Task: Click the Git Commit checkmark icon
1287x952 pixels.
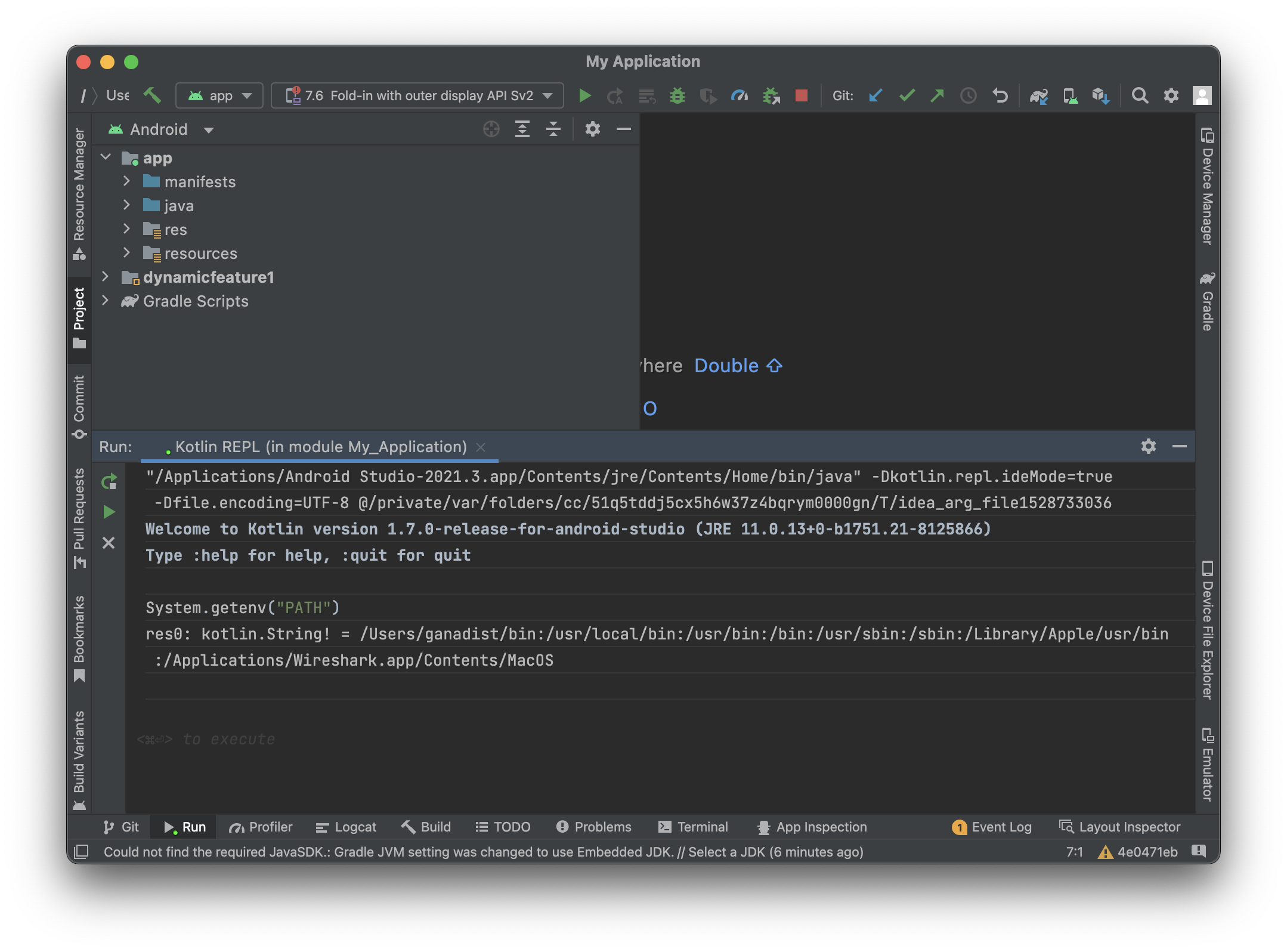Action: [907, 95]
